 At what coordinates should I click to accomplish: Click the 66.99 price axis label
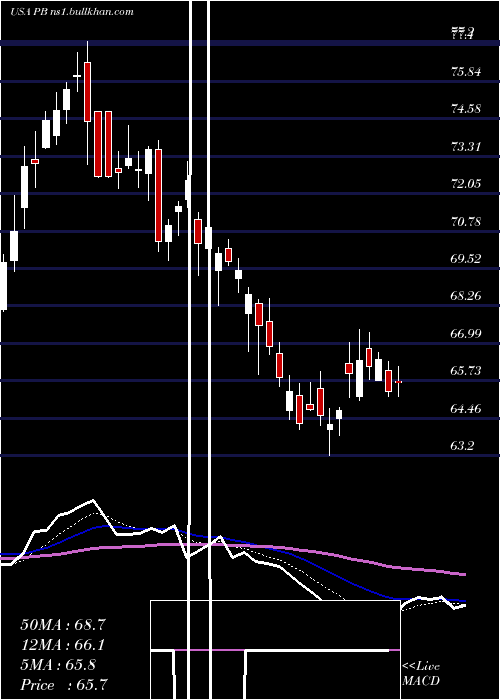click(466, 333)
